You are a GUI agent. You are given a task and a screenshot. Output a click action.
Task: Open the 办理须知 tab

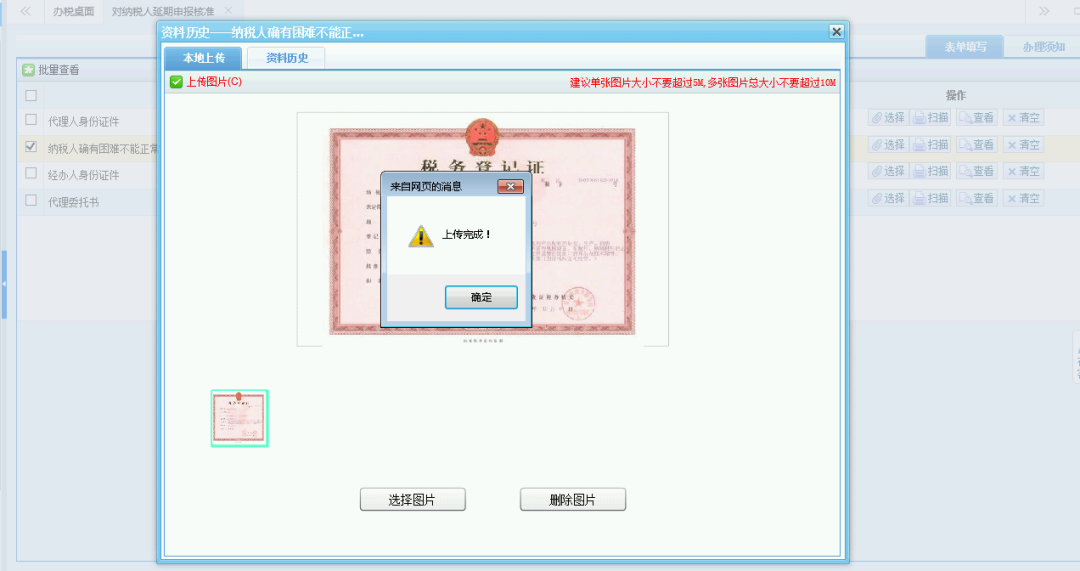coord(1043,47)
